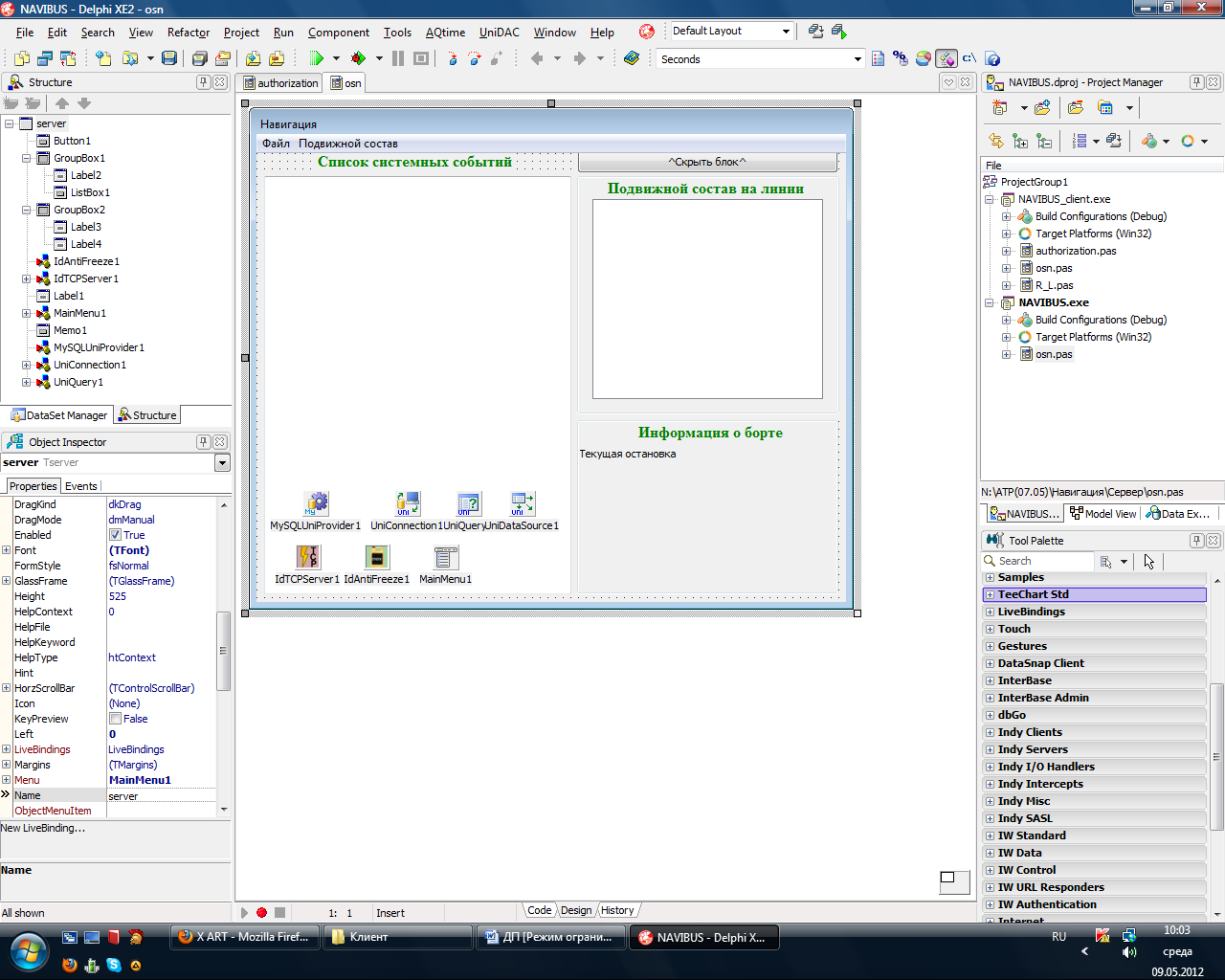This screenshot has width=1225, height=980.
Task: Expand the Indy Clients palette category
Action: [x=990, y=732]
